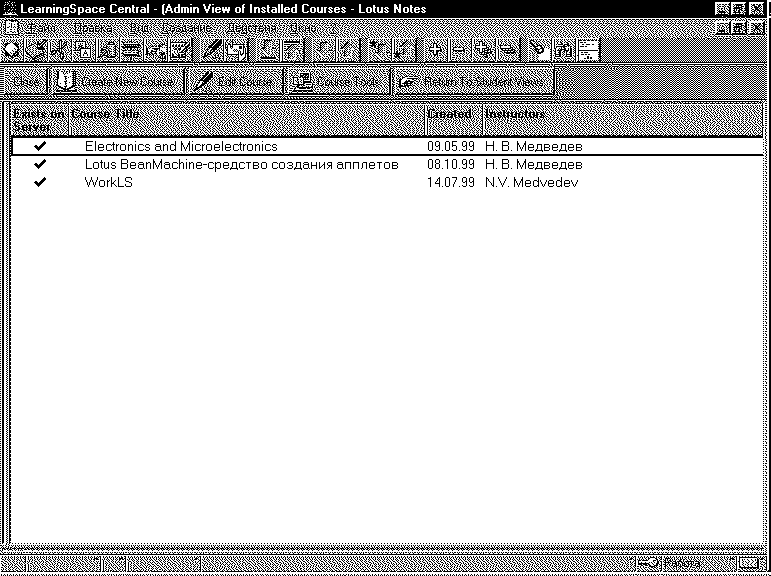Click the double-plus Expand All toolbar icon
771x576 pixels.
click(483, 50)
